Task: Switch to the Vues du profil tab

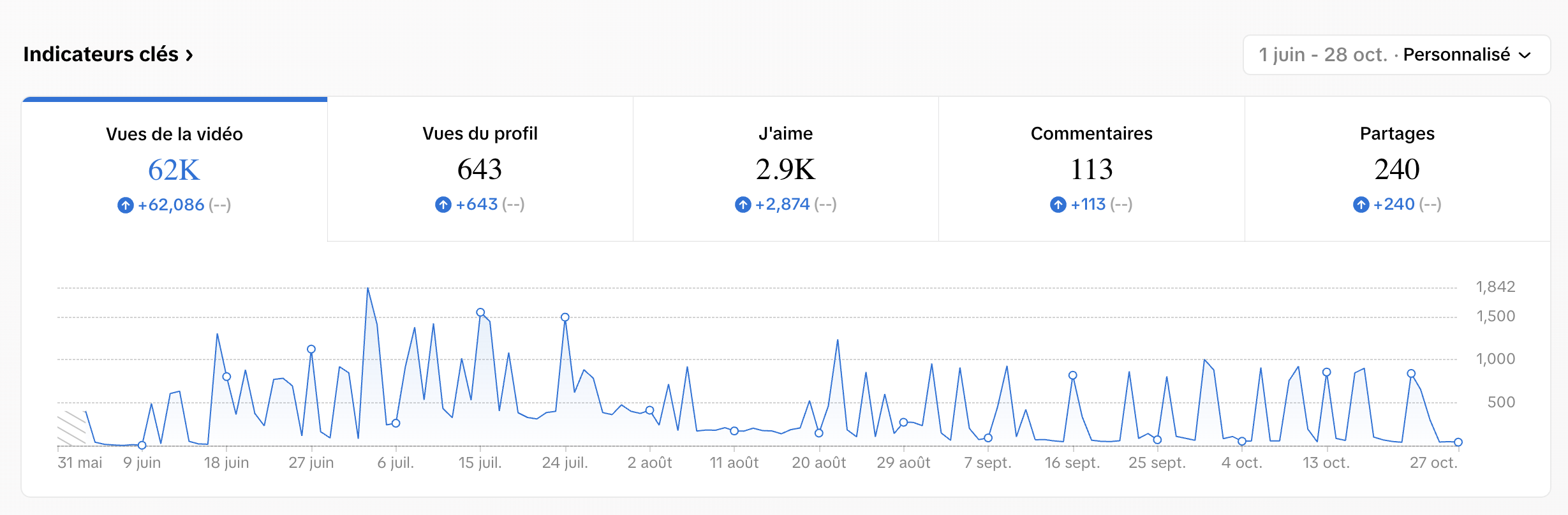Action: coord(480,169)
